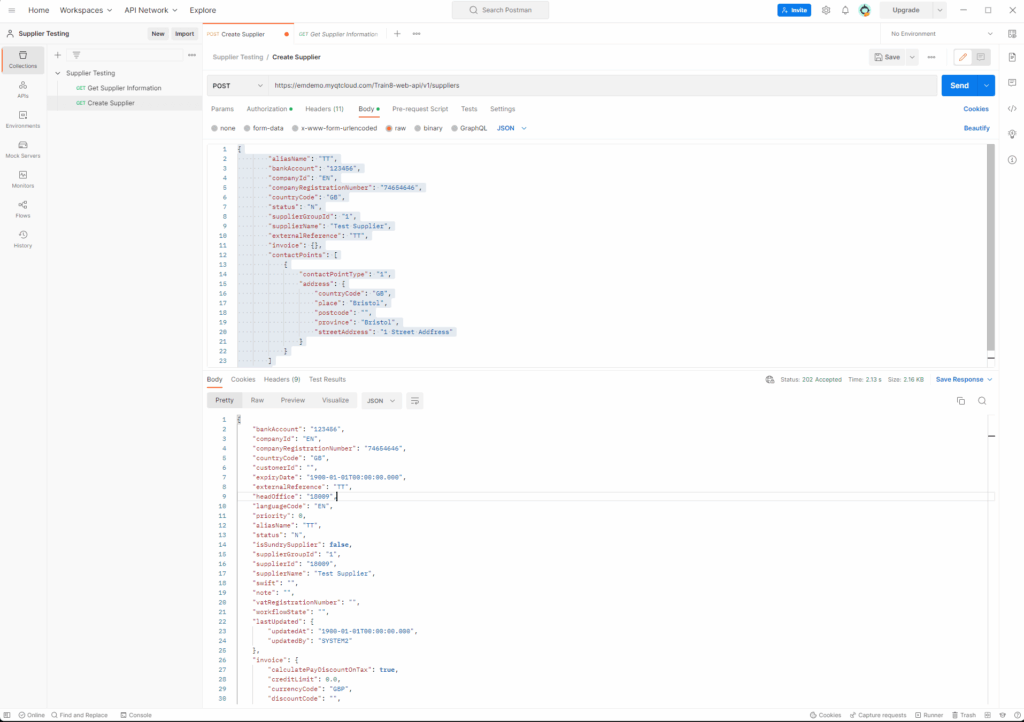
Task: Switch to the Pre-request Script tab
Action: click(420, 109)
